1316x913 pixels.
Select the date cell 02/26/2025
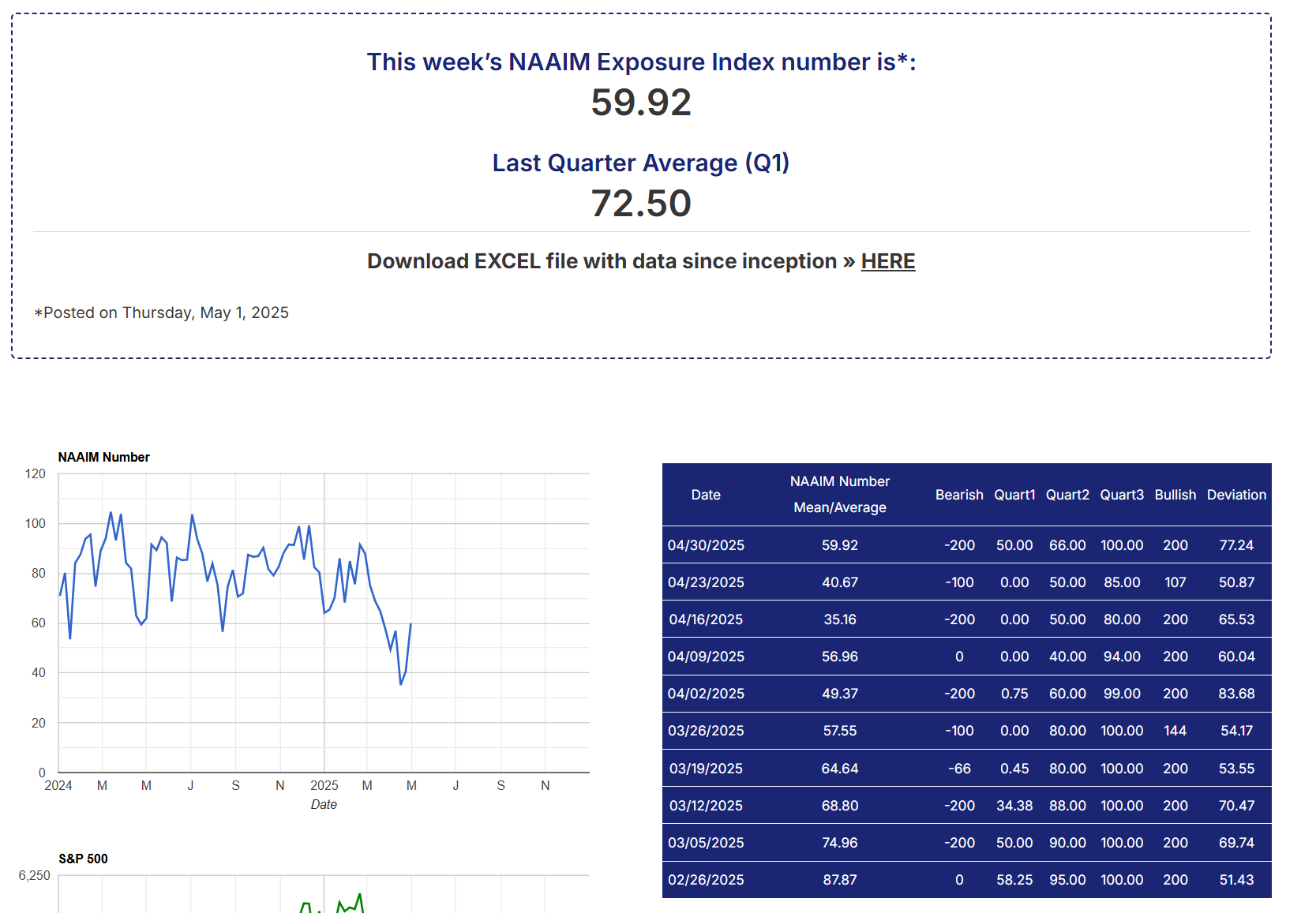[706, 880]
